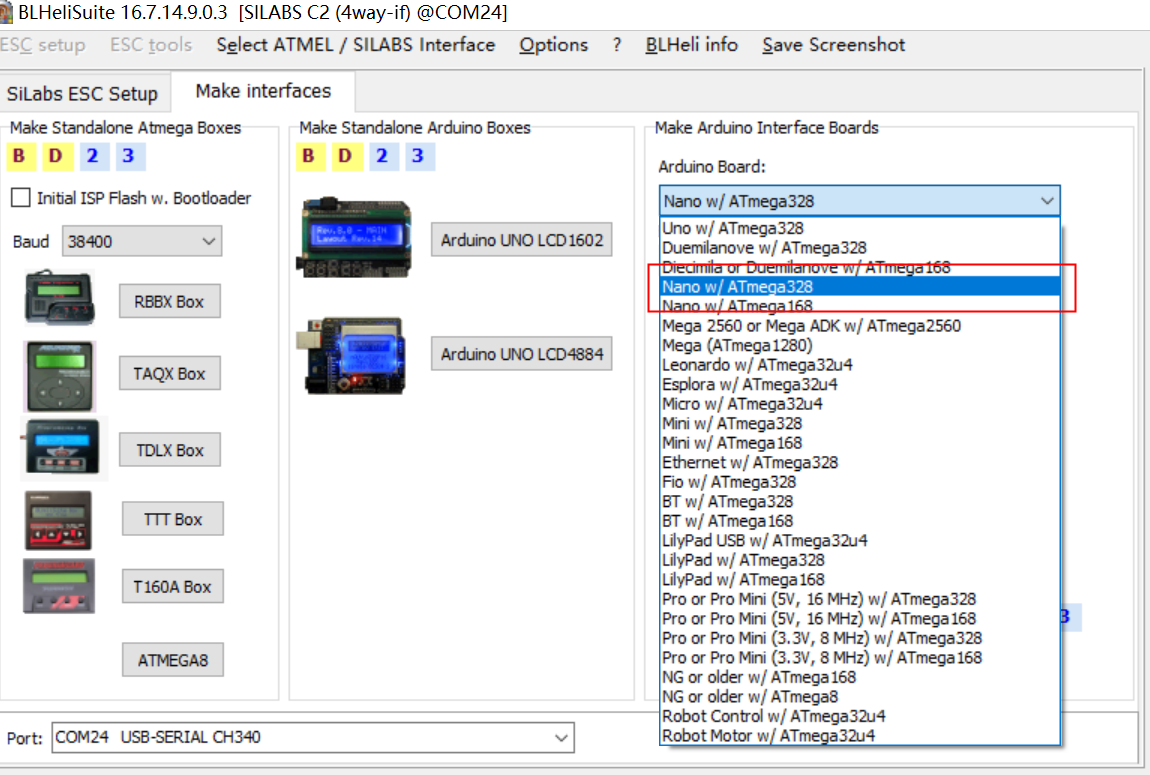Select Mini w/ ATmega328 from list
Screen dimensions: 1150x775
pyautogui.click(x=860, y=424)
